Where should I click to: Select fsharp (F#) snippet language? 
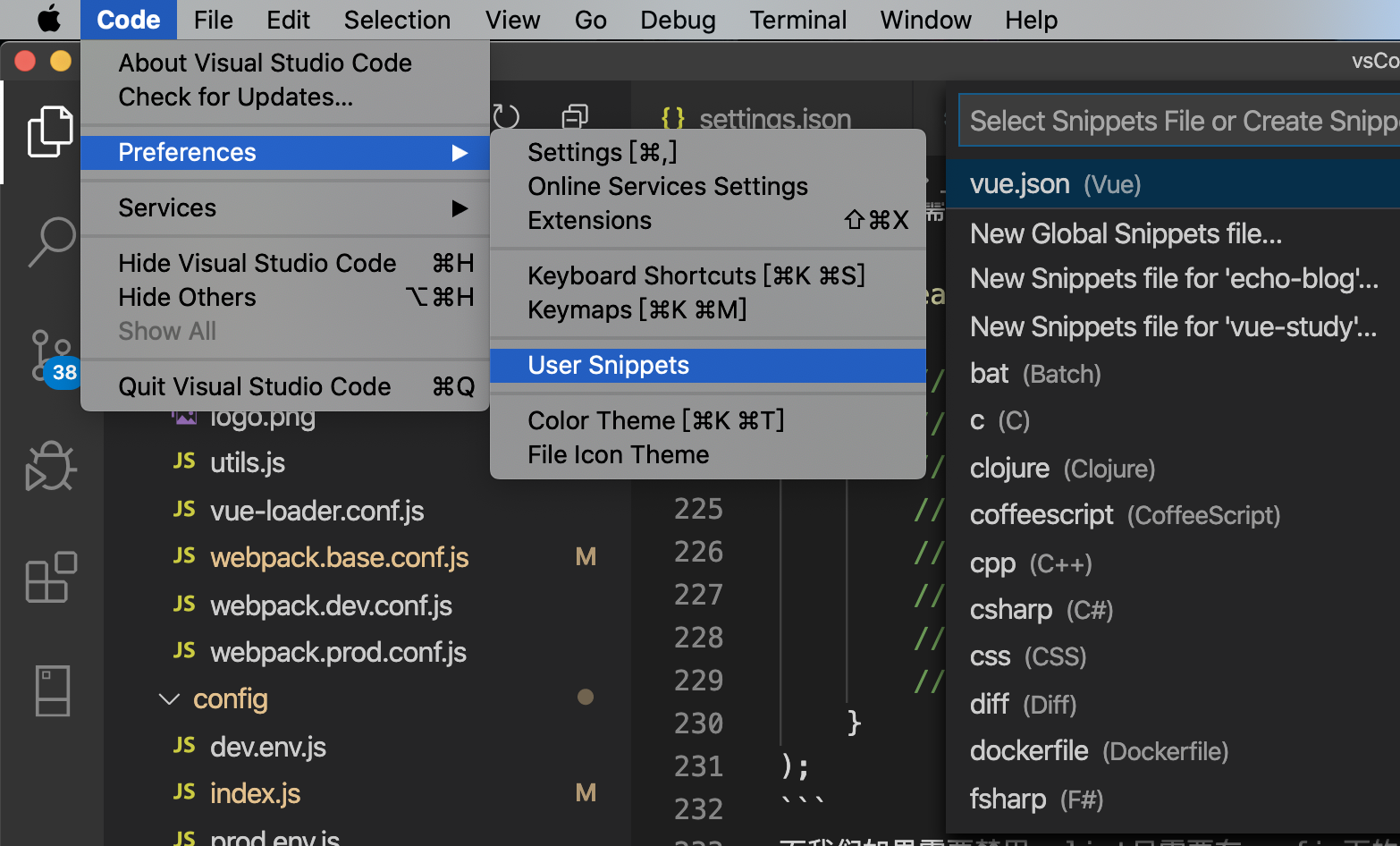1173,799
